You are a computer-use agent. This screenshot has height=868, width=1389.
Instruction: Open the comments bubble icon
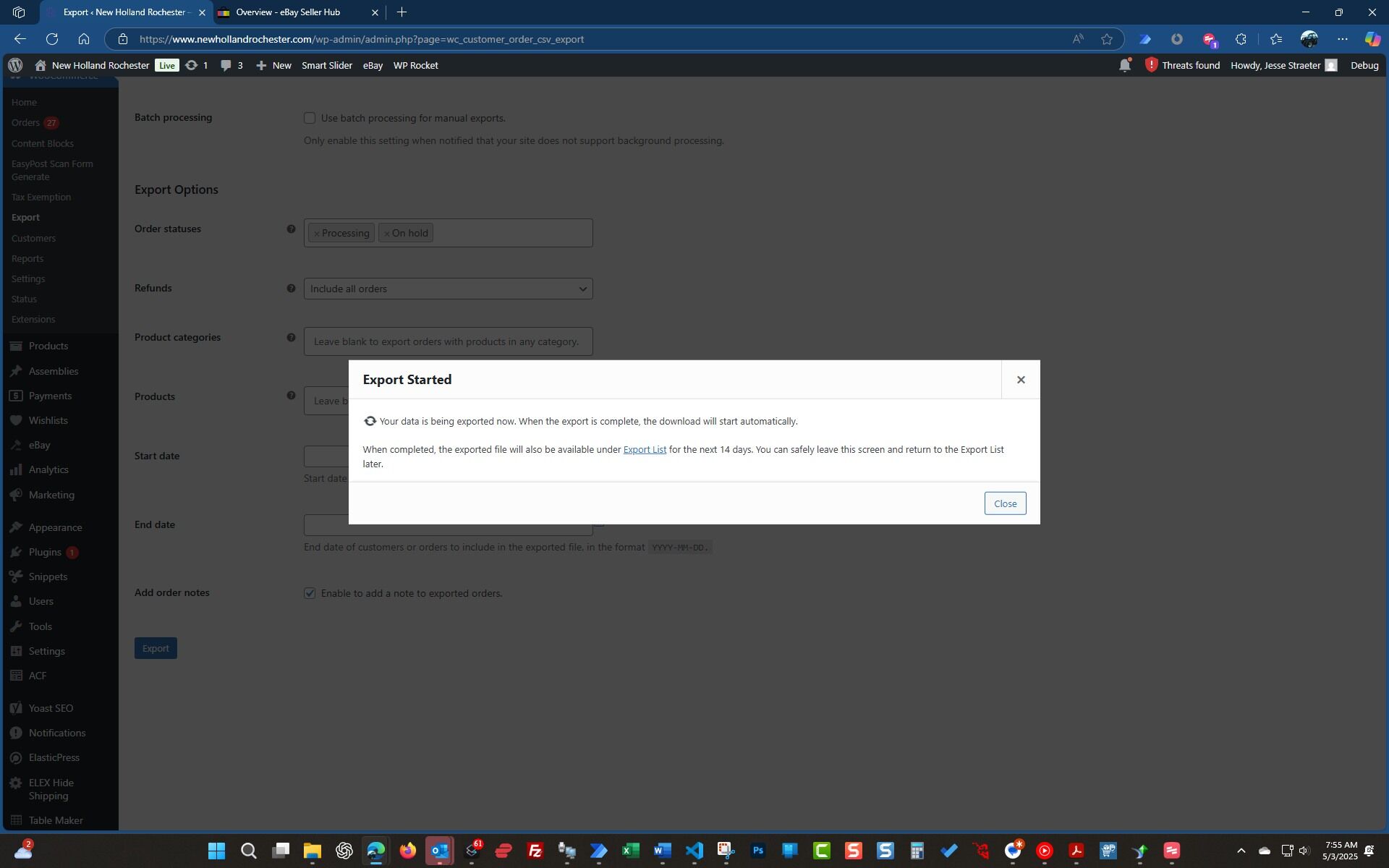point(226,65)
